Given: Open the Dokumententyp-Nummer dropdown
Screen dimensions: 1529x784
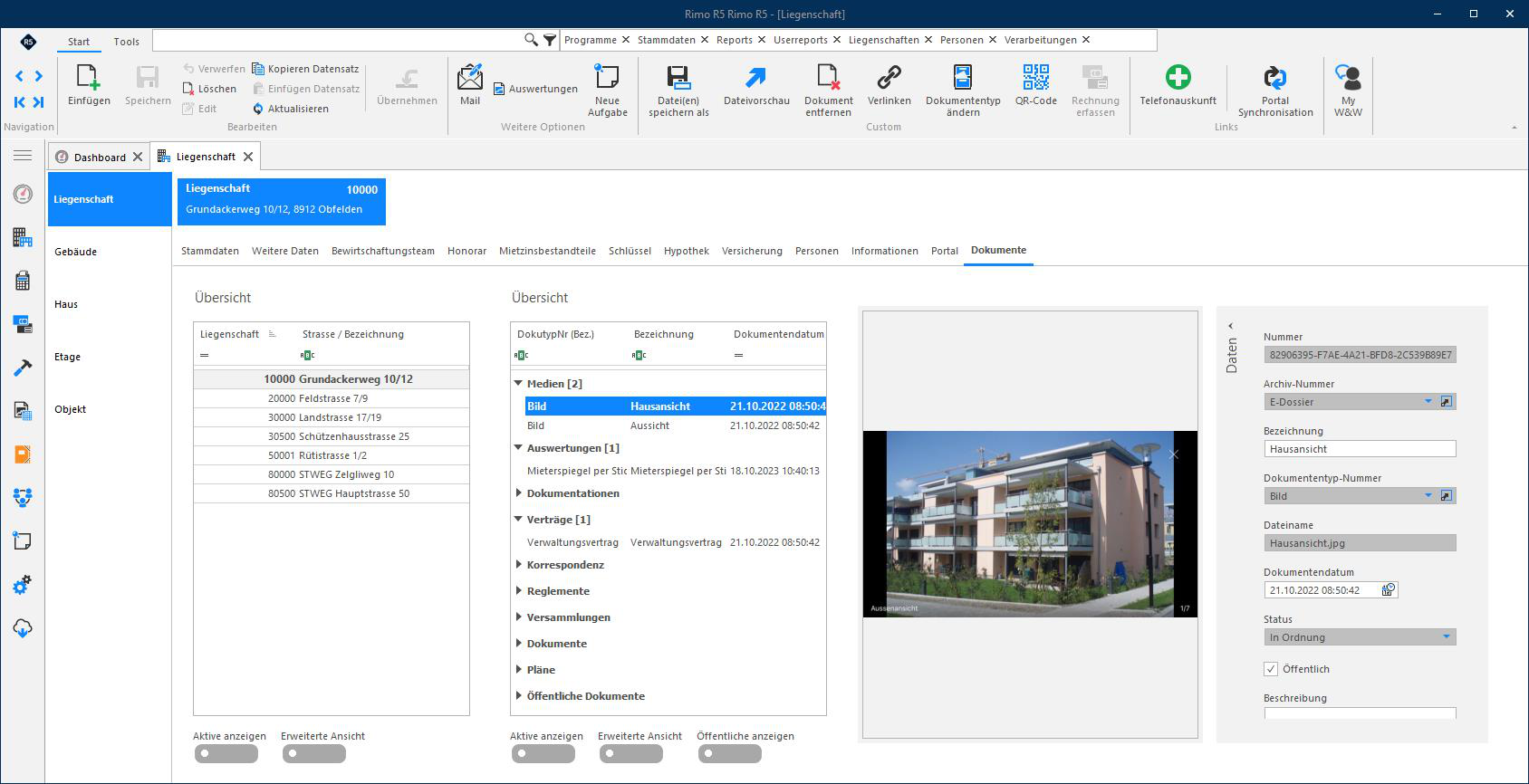Looking at the screenshot, I should point(1428,495).
